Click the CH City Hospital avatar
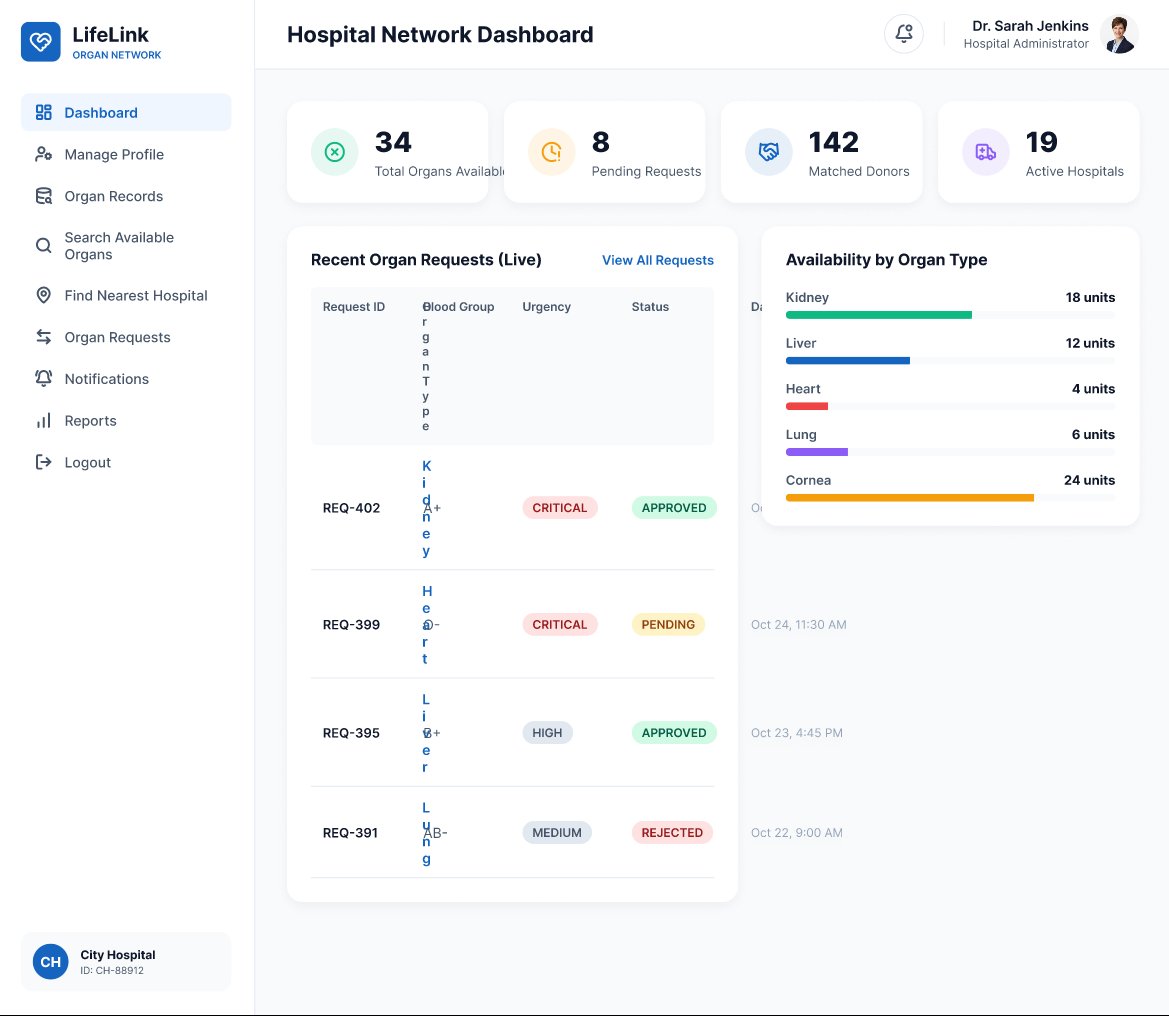The height and width of the screenshot is (1016, 1169). pos(51,962)
